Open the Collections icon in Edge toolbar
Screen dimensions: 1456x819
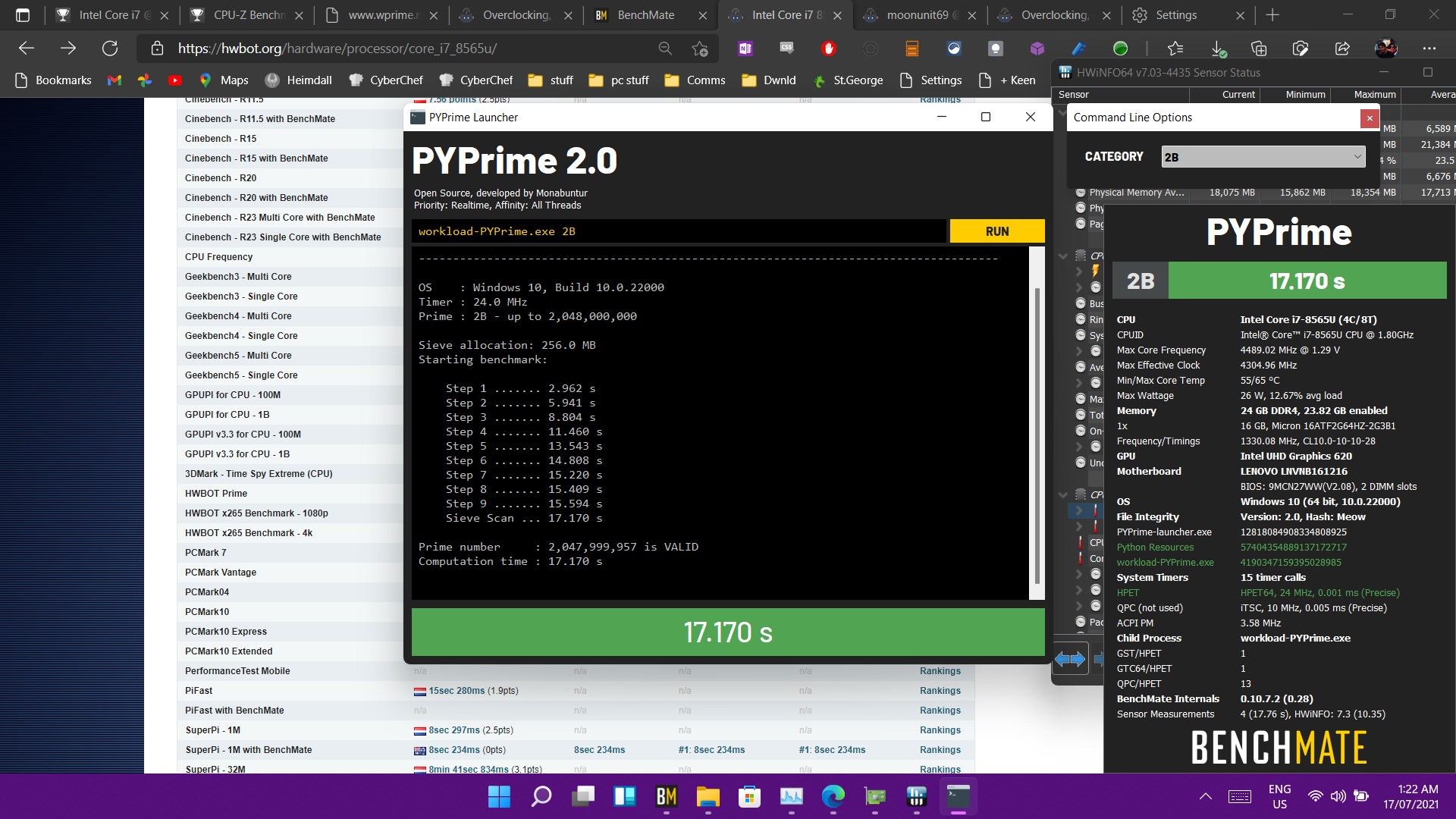(1259, 49)
